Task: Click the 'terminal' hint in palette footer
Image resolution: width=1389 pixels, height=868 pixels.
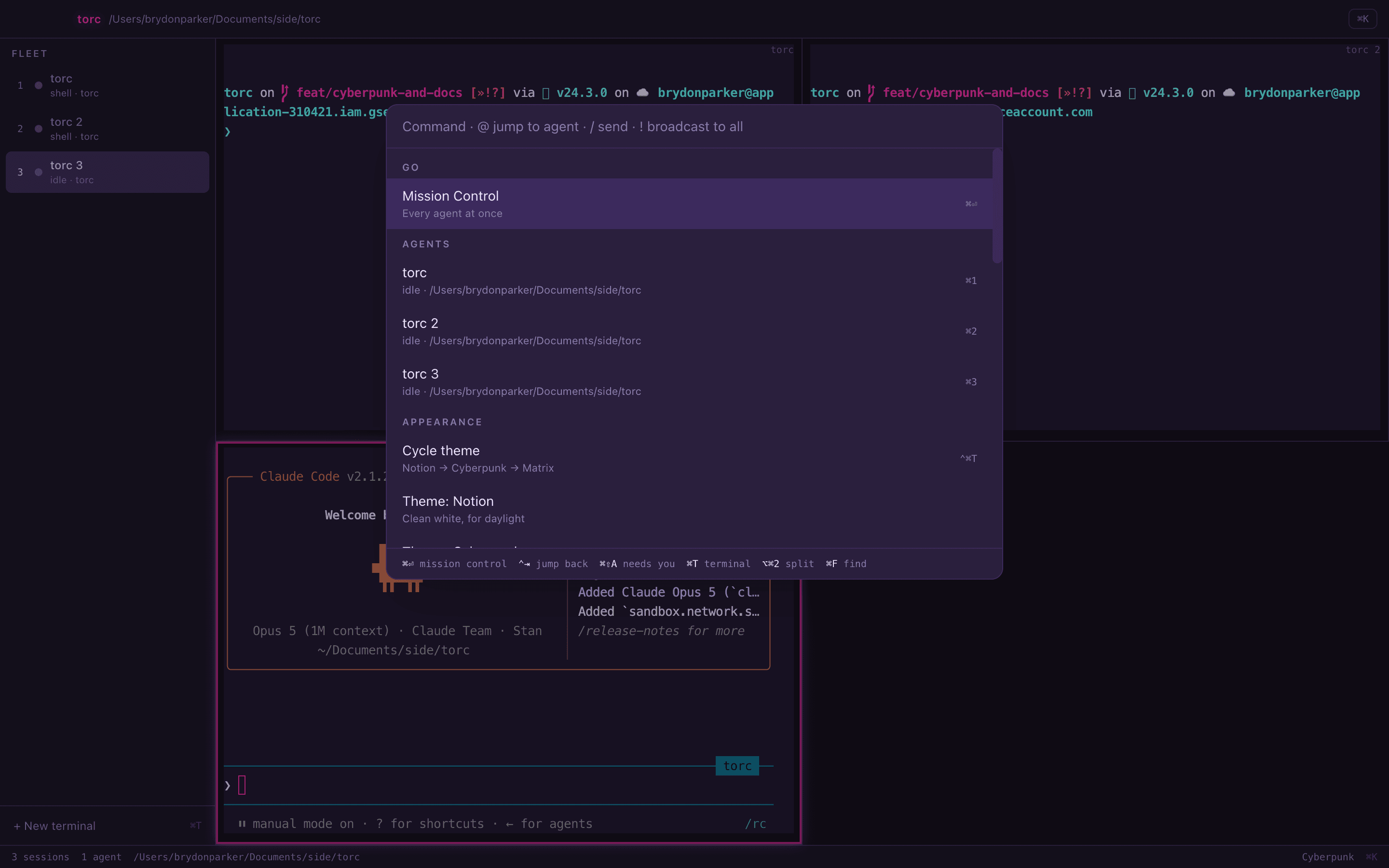Action: [x=718, y=564]
